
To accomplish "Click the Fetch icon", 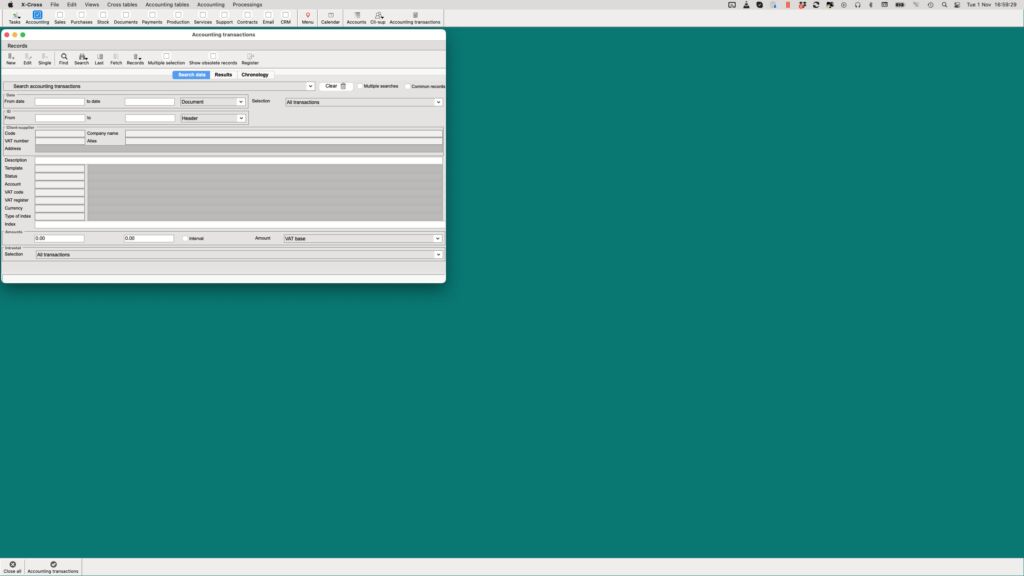I will tap(116, 57).
